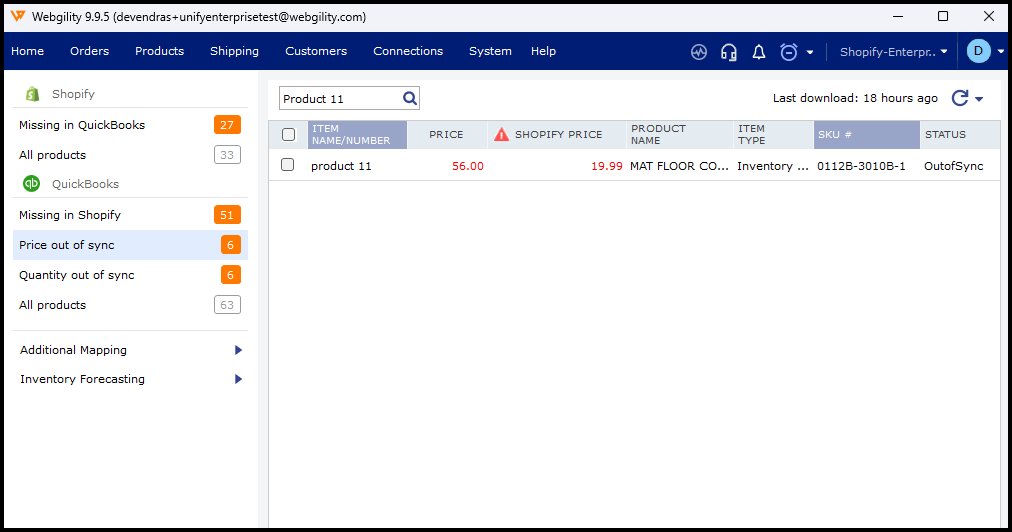Select Missing in QuickBooks list
This screenshot has height=532, width=1012.
[82, 125]
